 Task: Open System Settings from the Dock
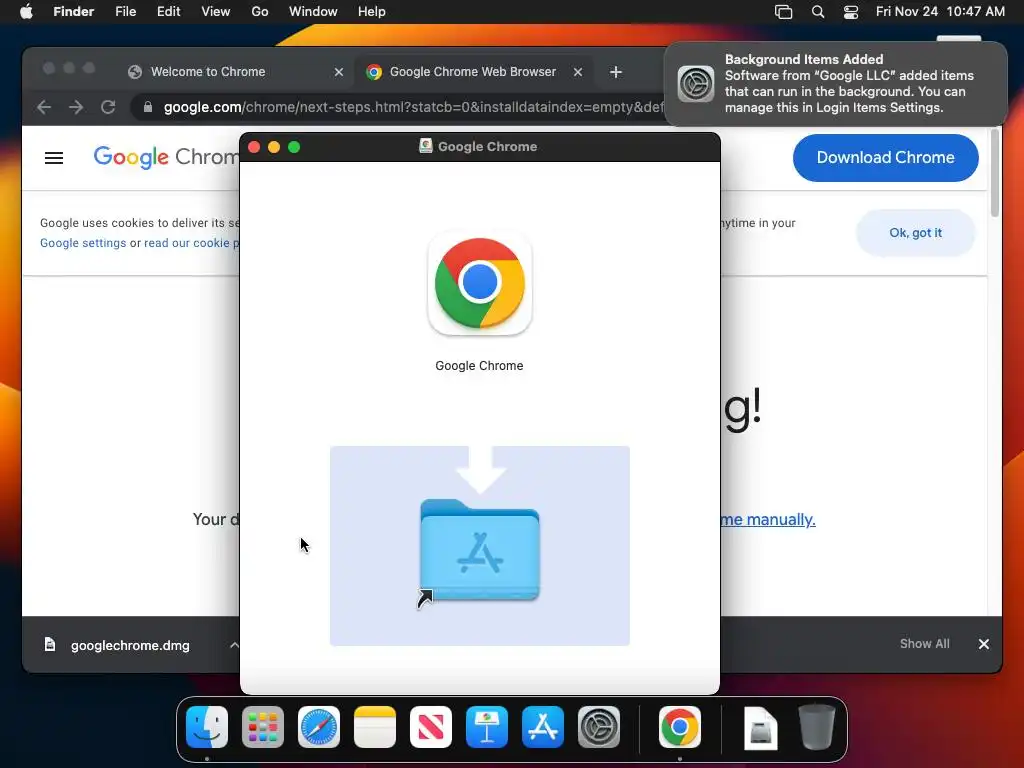point(599,727)
